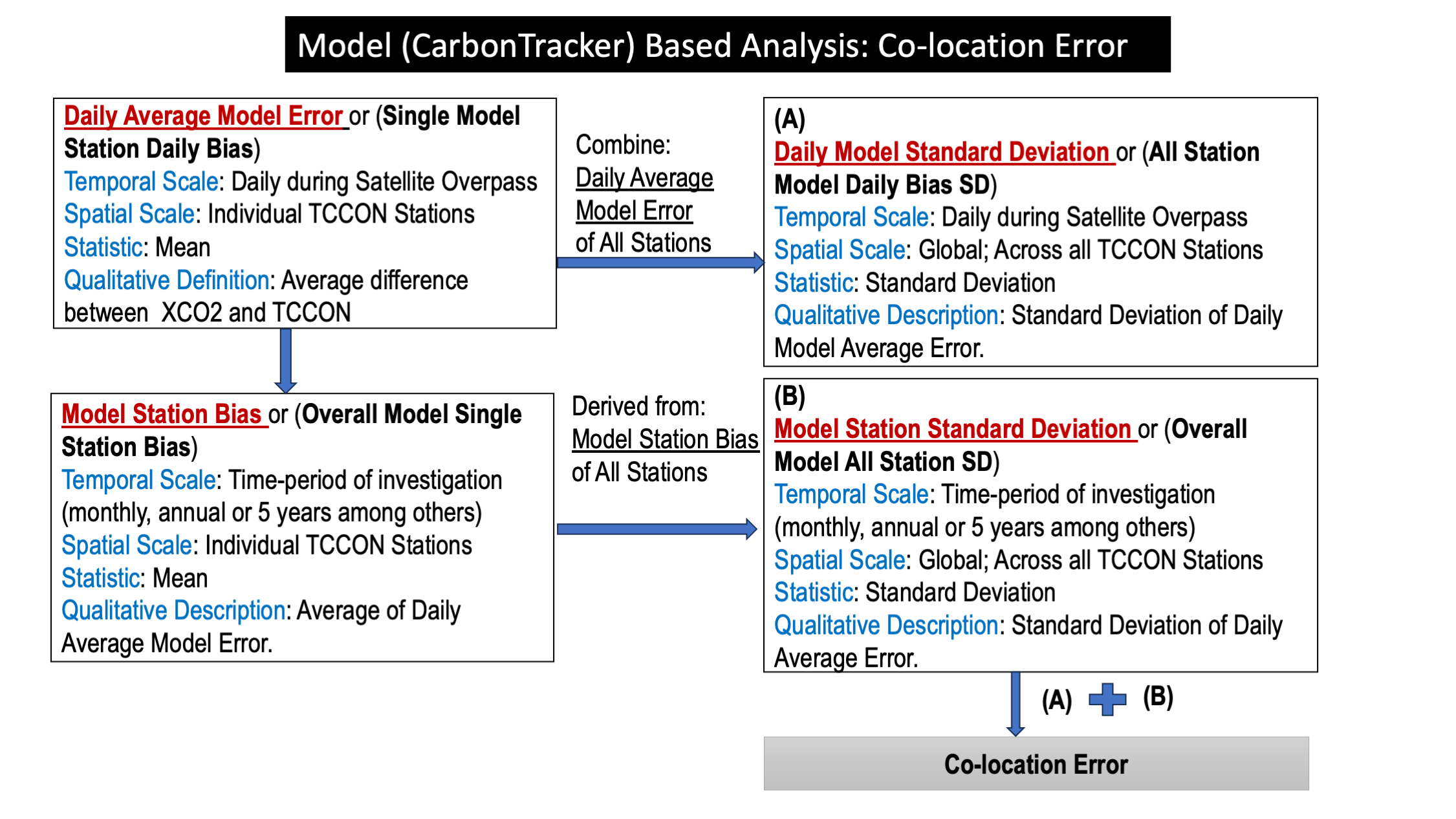Click the blue "Qualitative Definition" label
The height and width of the screenshot is (819, 1456).
(x=166, y=280)
